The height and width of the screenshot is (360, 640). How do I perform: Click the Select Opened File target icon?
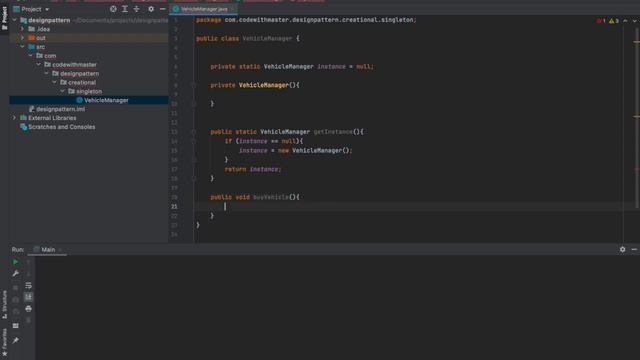[113, 9]
